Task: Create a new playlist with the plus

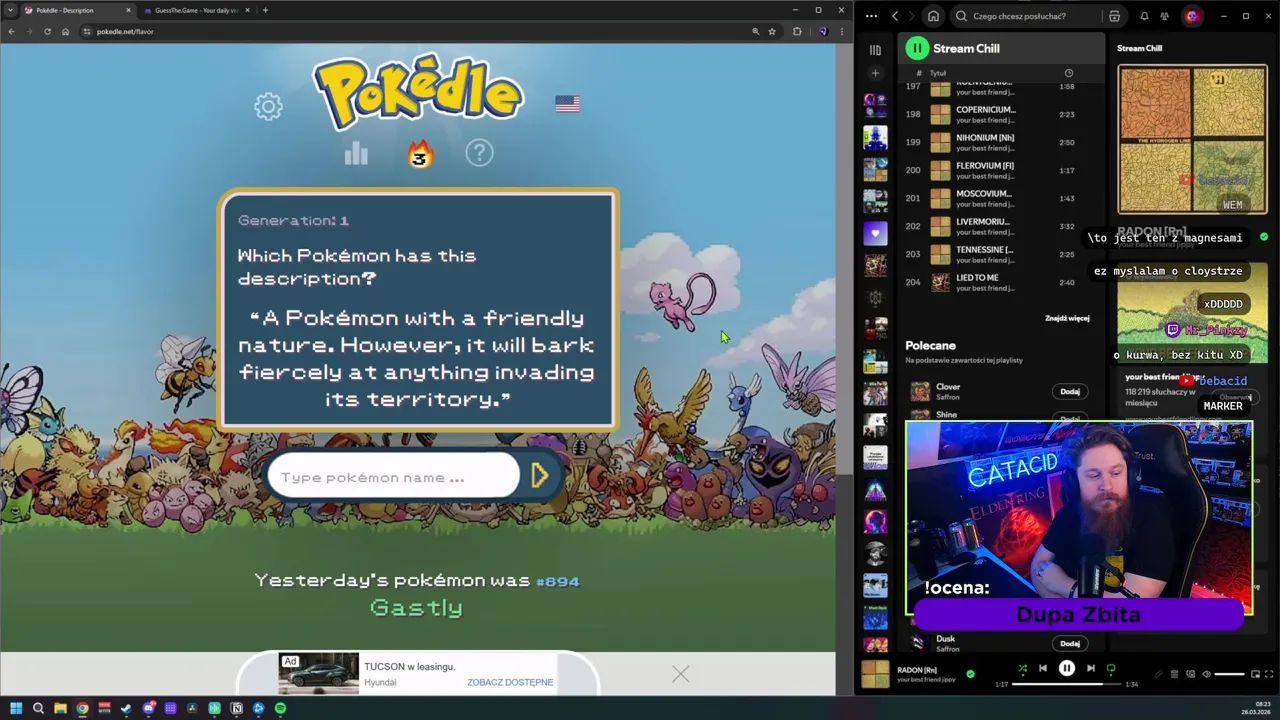Action: [x=875, y=73]
